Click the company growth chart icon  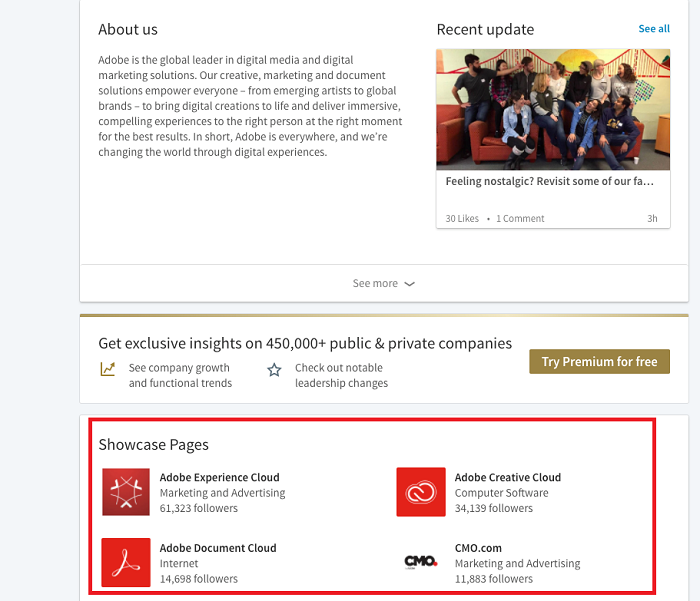tap(108, 369)
